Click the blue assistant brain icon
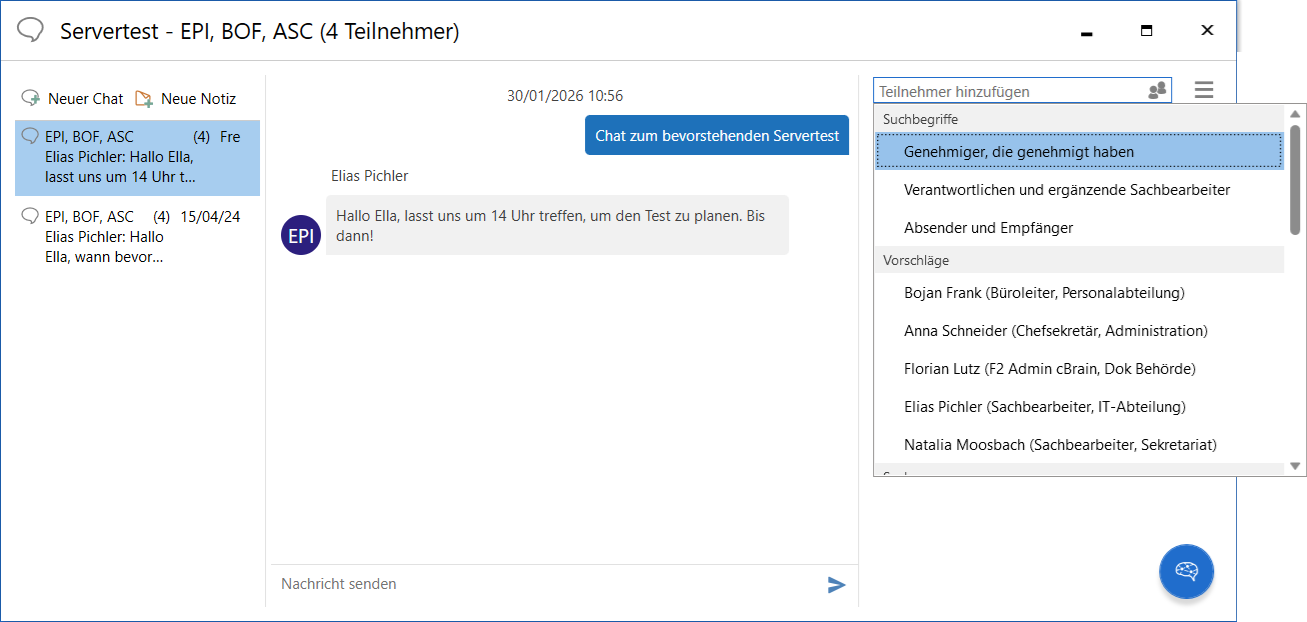The width and height of the screenshot is (1307, 622). [x=1186, y=571]
